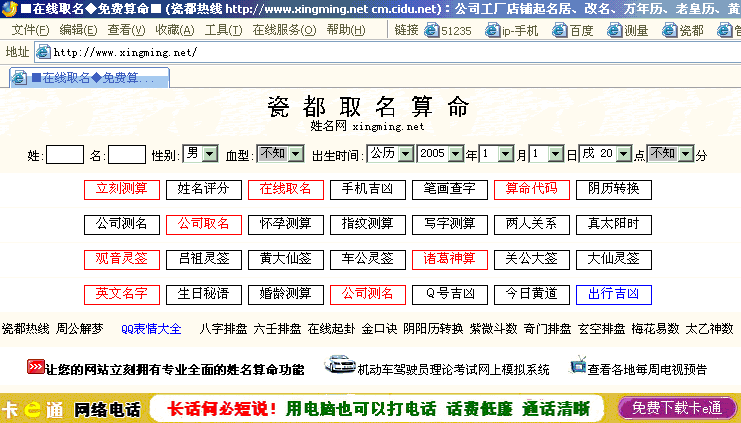This screenshot has width=741, height=423.
Task: Open the 紫微斗数 link
Action: click(493, 329)
